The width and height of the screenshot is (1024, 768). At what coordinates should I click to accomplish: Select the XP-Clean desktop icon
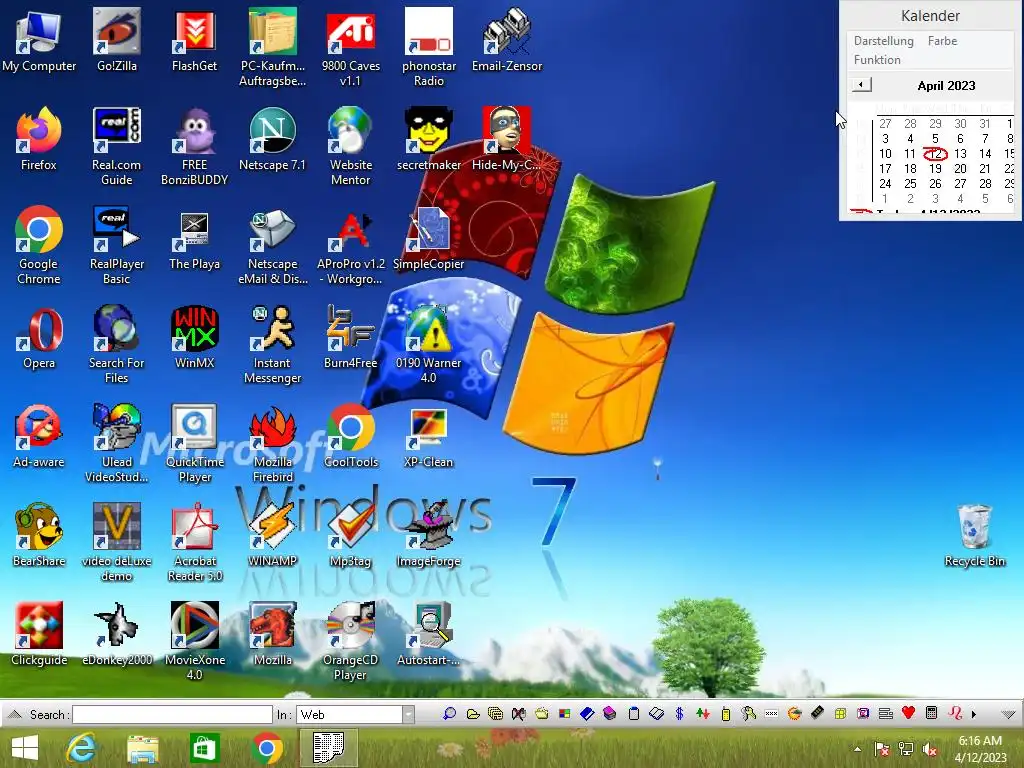click(x=428, y=436)
